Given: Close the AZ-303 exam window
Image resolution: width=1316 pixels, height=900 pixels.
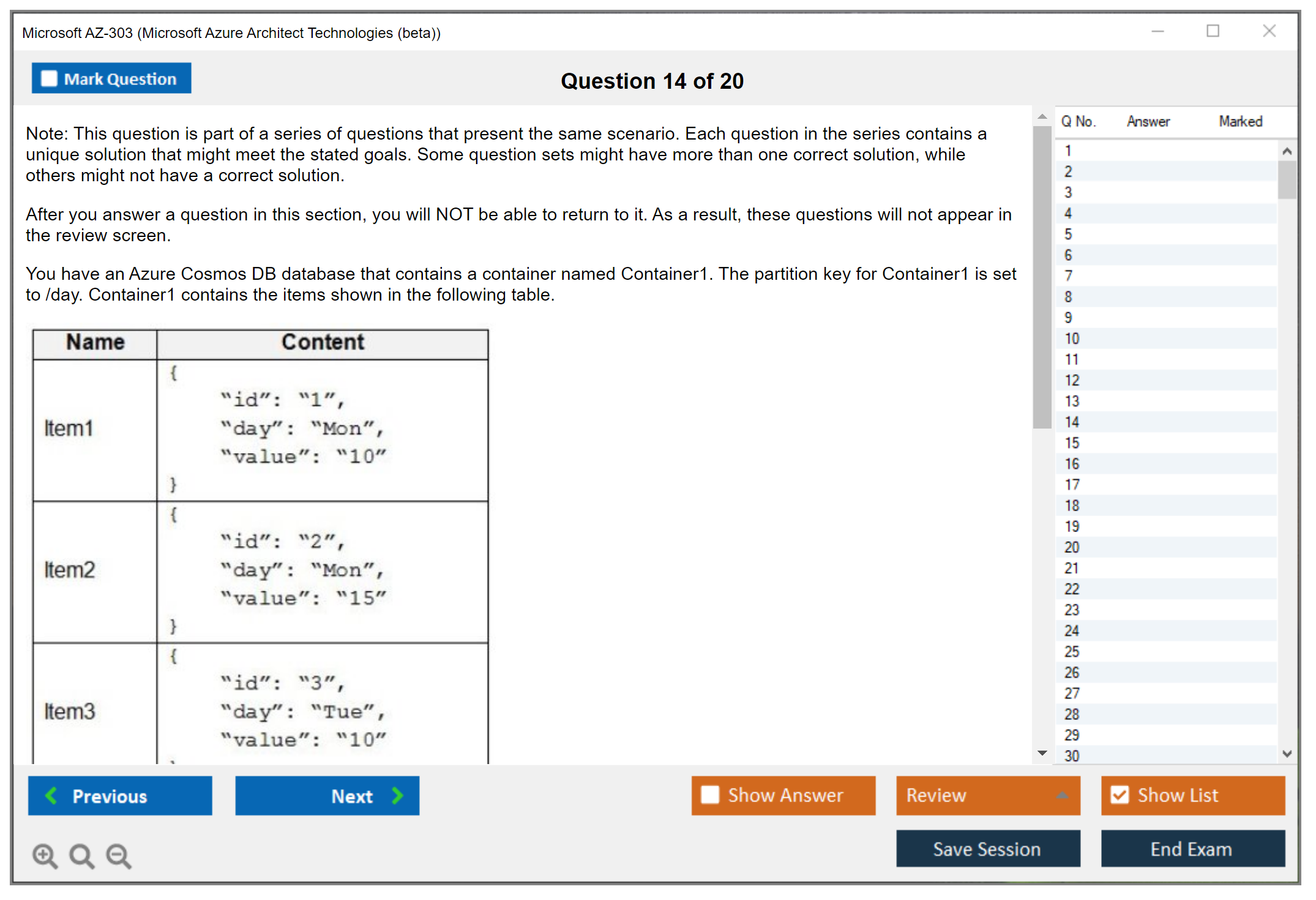Looking at the screenshot, I should click(x=1269, y=31).
